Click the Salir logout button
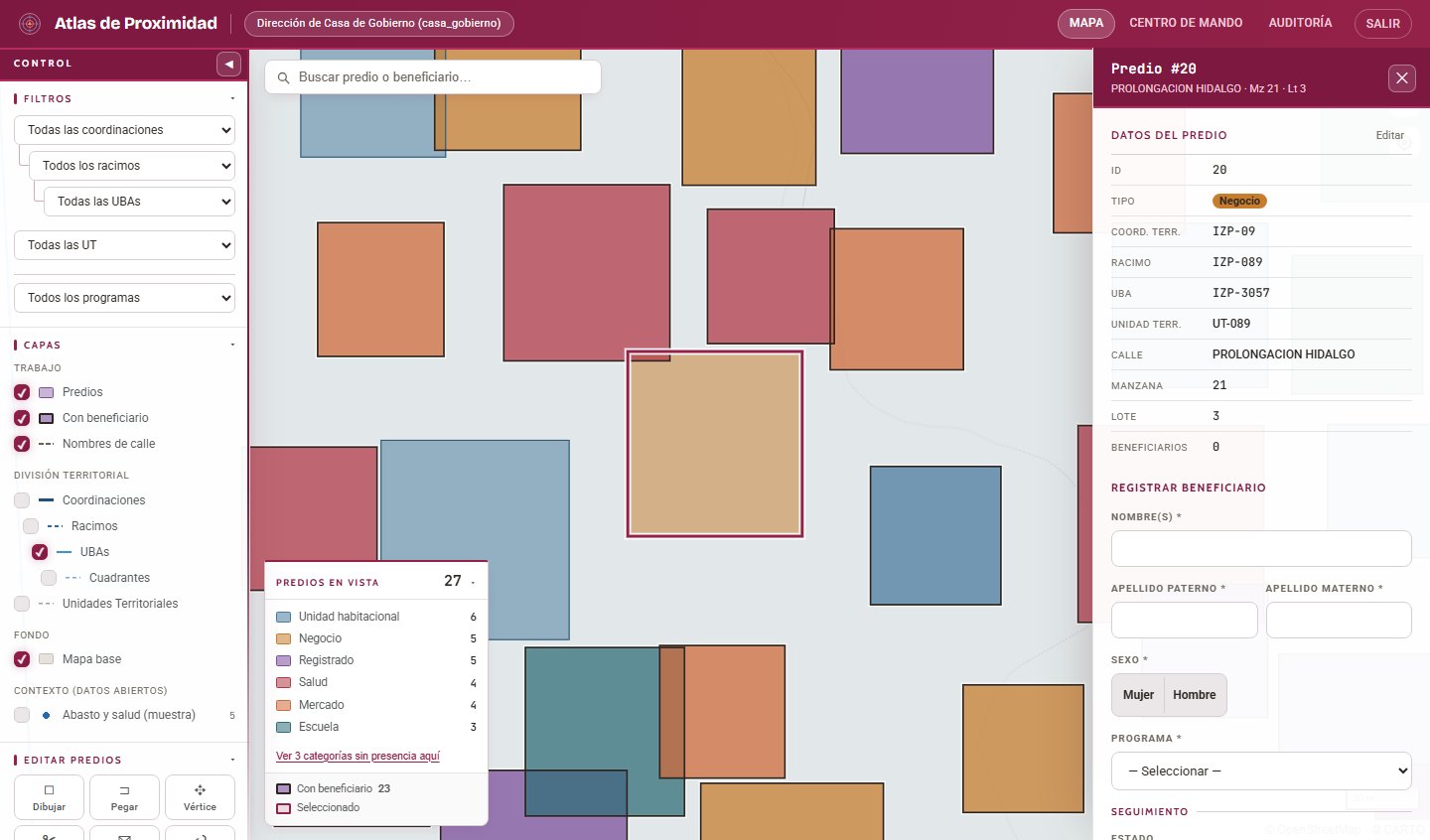This screenshot has height=840, width=1430. 1382,24
